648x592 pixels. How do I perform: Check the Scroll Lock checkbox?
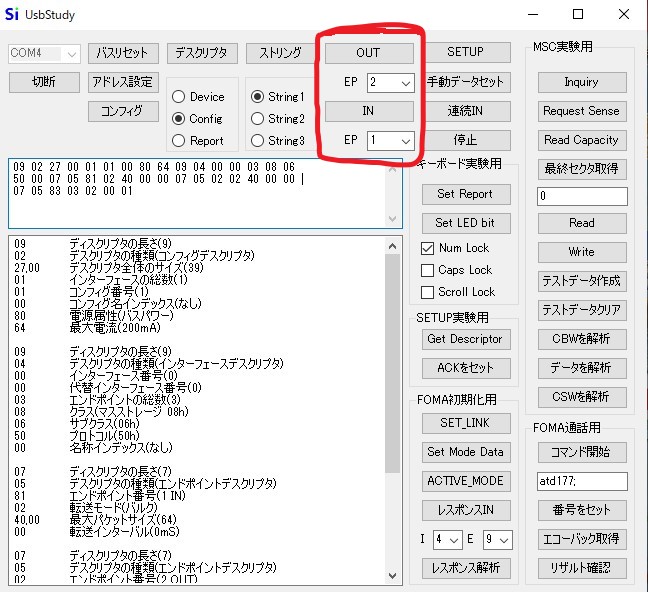click(428, 292)
